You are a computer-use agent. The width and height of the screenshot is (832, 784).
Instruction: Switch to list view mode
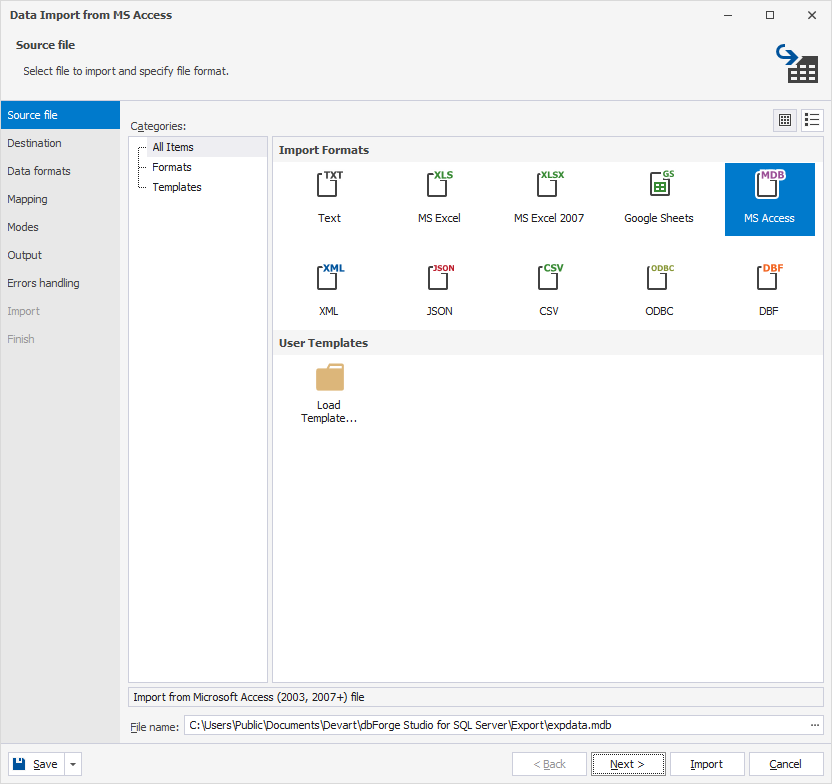812,120
